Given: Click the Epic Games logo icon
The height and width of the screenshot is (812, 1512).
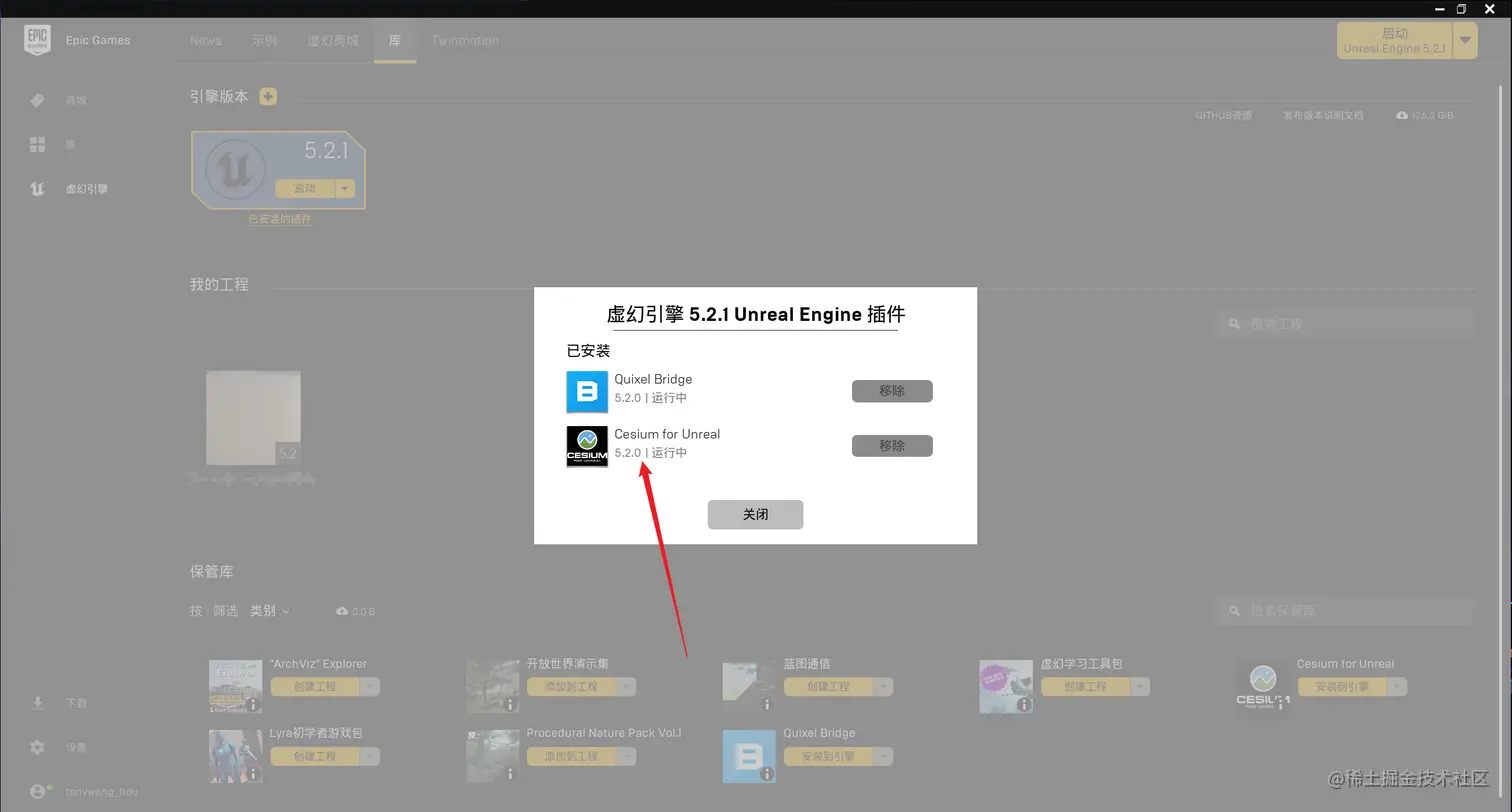Looking at the screenshot, I should [37, 40].
